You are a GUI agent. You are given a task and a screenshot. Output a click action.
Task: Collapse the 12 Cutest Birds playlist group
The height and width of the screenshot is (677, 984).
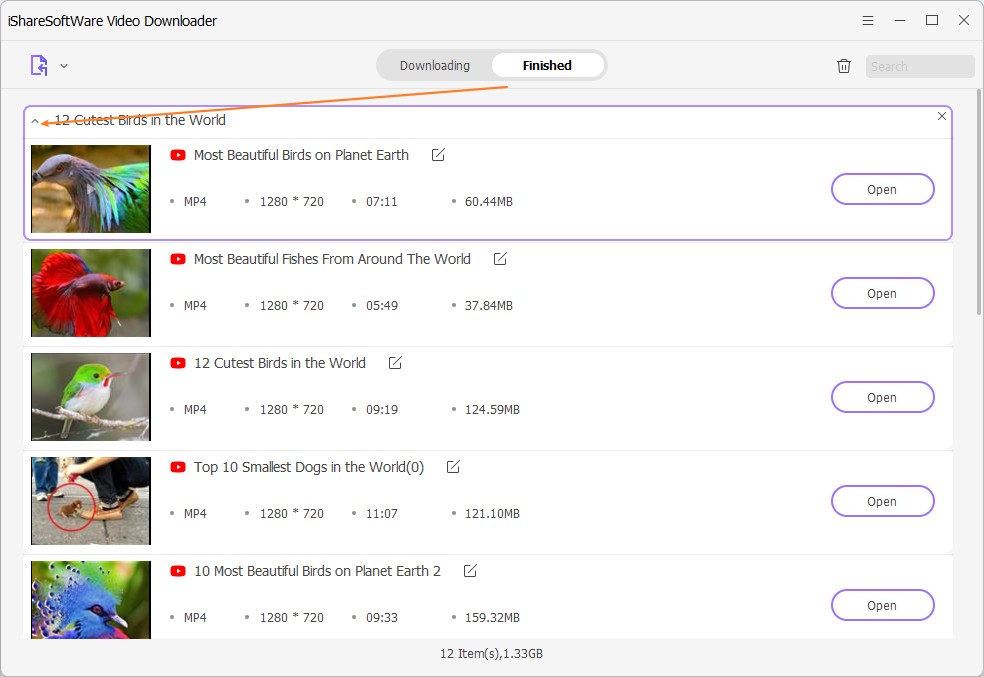pyautogui.click(x=35, y=121)
